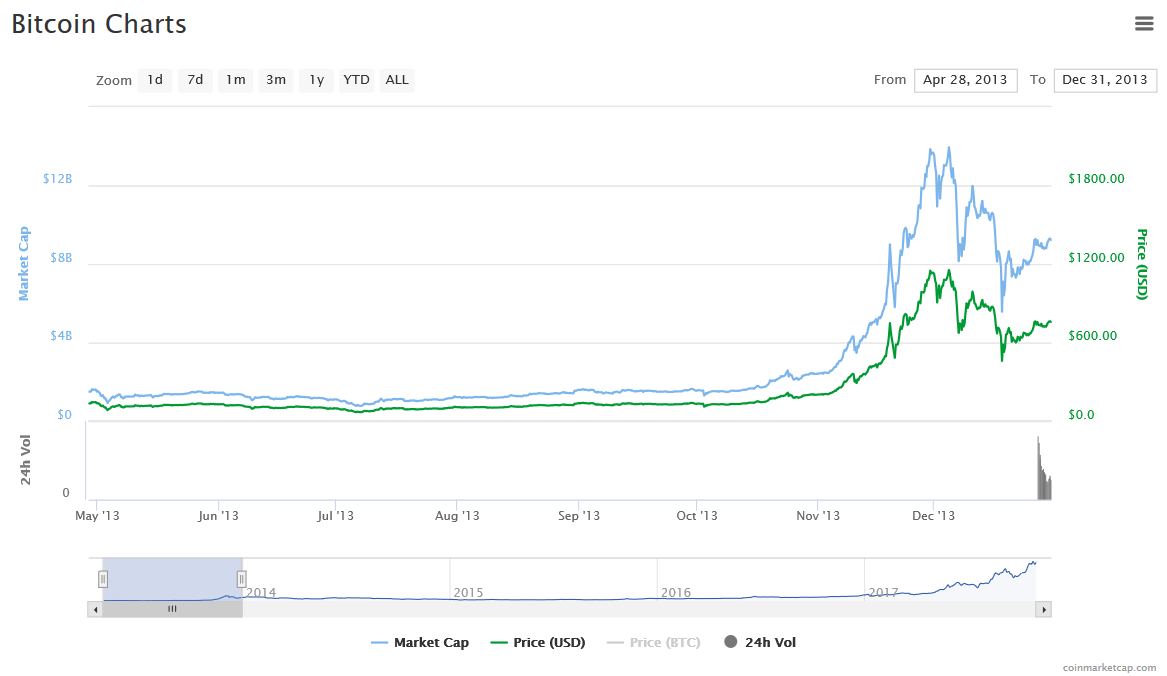
Task: Click the 24h Vol axis title
Action: point(25,460)
